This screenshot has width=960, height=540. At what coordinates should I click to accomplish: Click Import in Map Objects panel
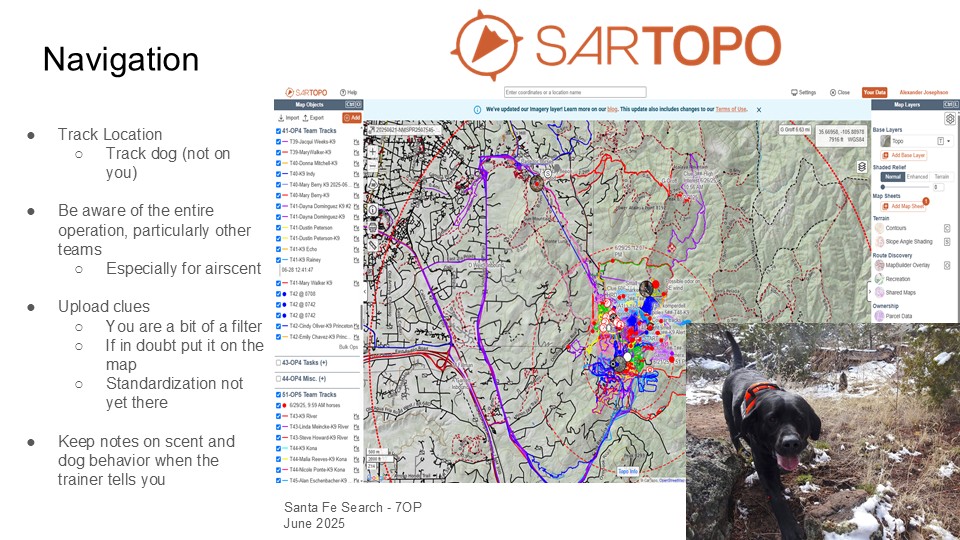pos(288,118)
